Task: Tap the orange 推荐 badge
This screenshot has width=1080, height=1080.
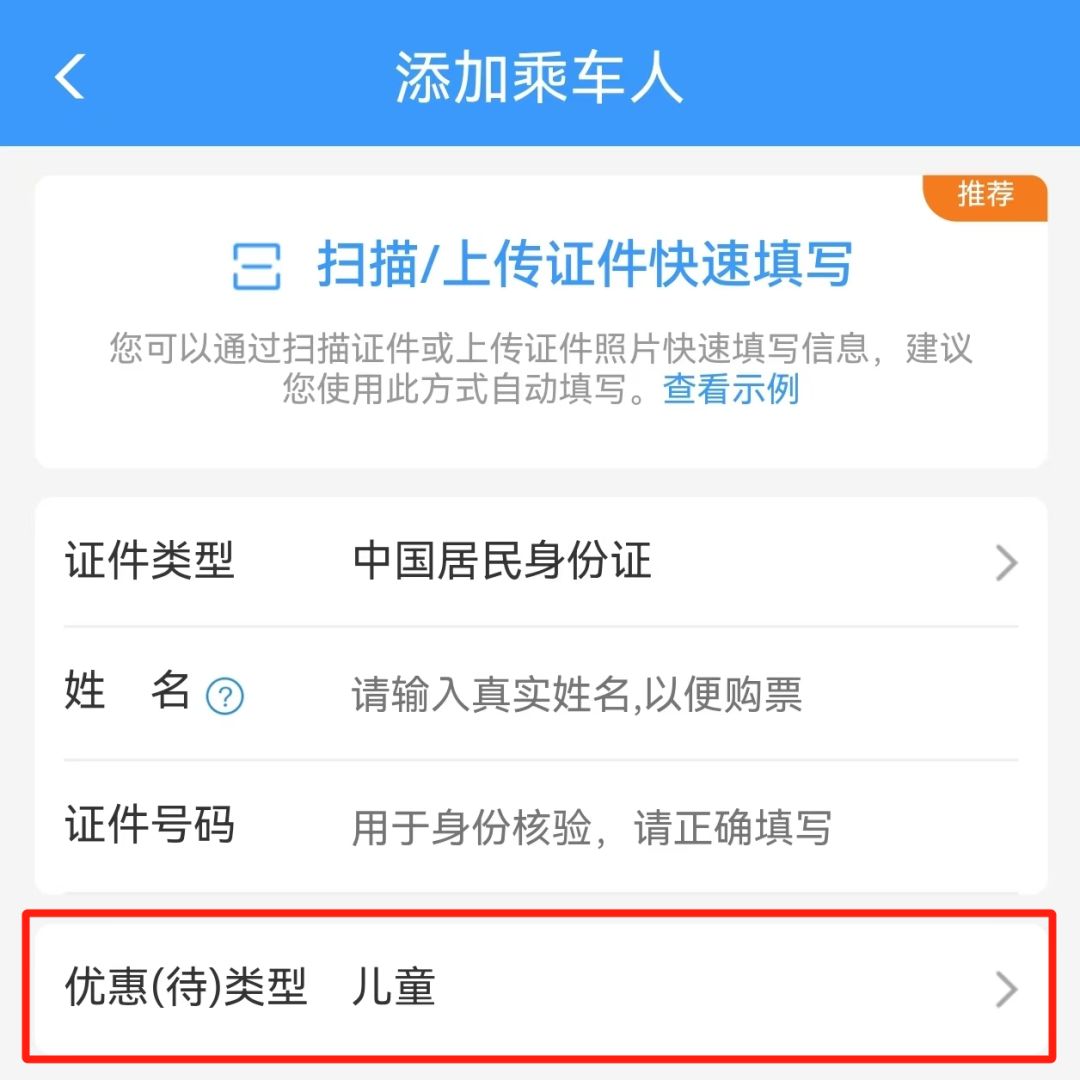Action: [985, 197]
